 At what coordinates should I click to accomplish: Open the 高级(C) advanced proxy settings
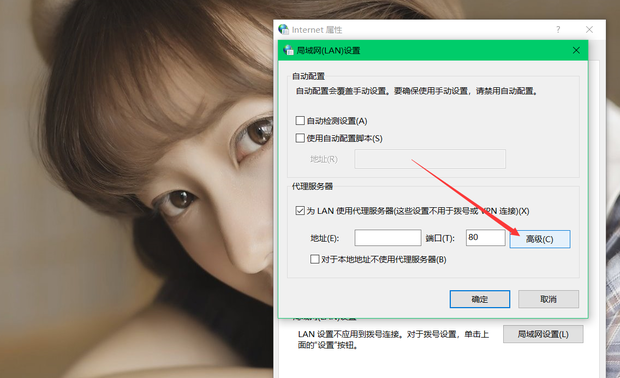tap(540, 239)
